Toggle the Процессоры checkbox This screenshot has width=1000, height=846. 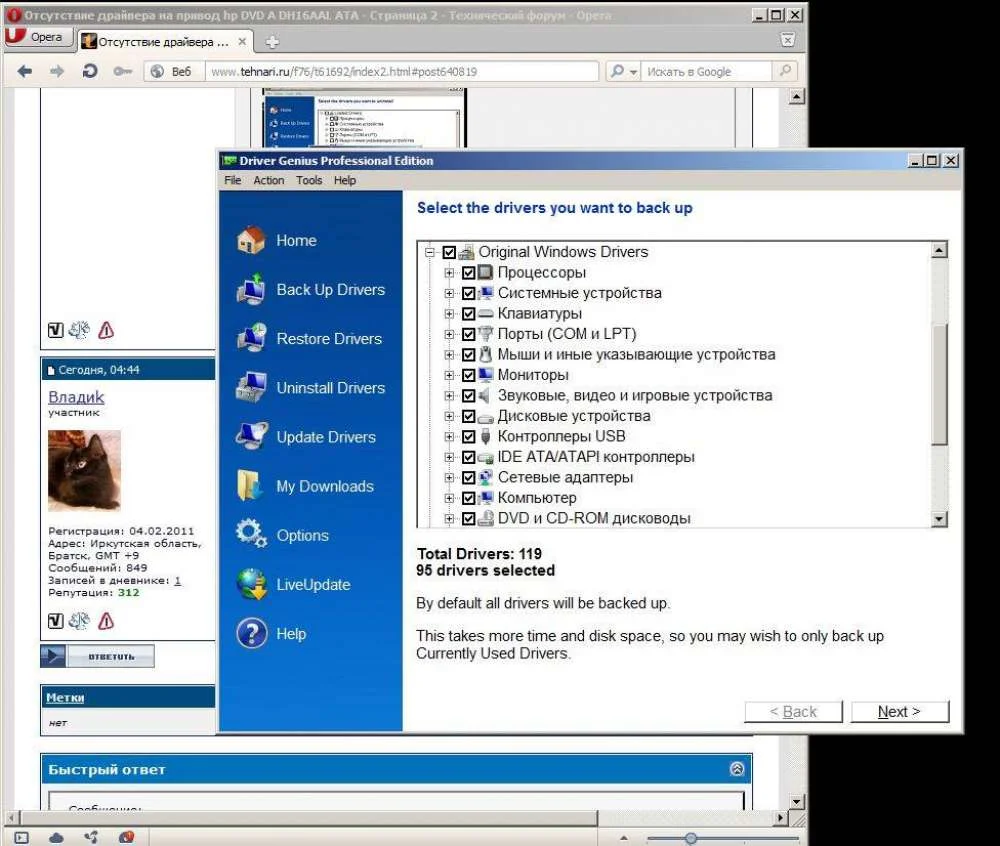(468, 273)
